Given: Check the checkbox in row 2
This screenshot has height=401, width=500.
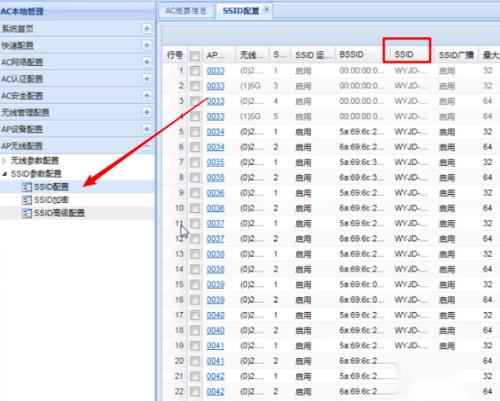Looking at the screenshot, I should coord(195,86).
